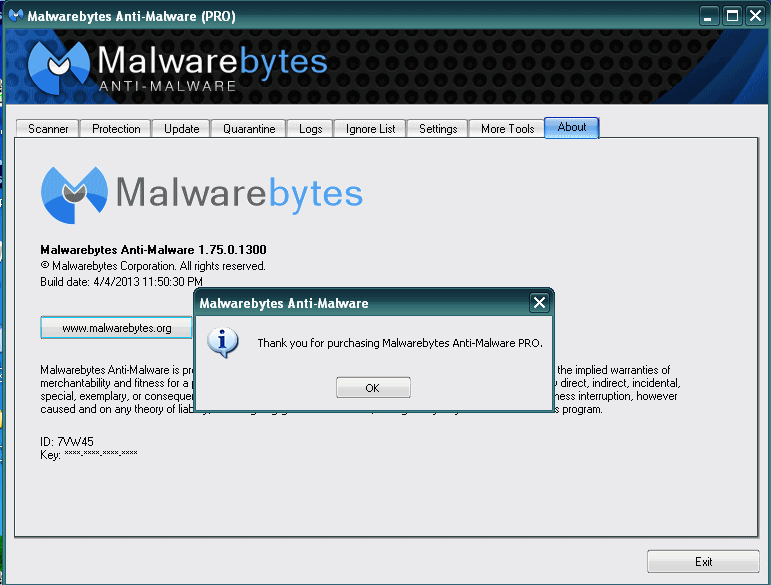Click the Thank you for purchasing message

(400, 343)
